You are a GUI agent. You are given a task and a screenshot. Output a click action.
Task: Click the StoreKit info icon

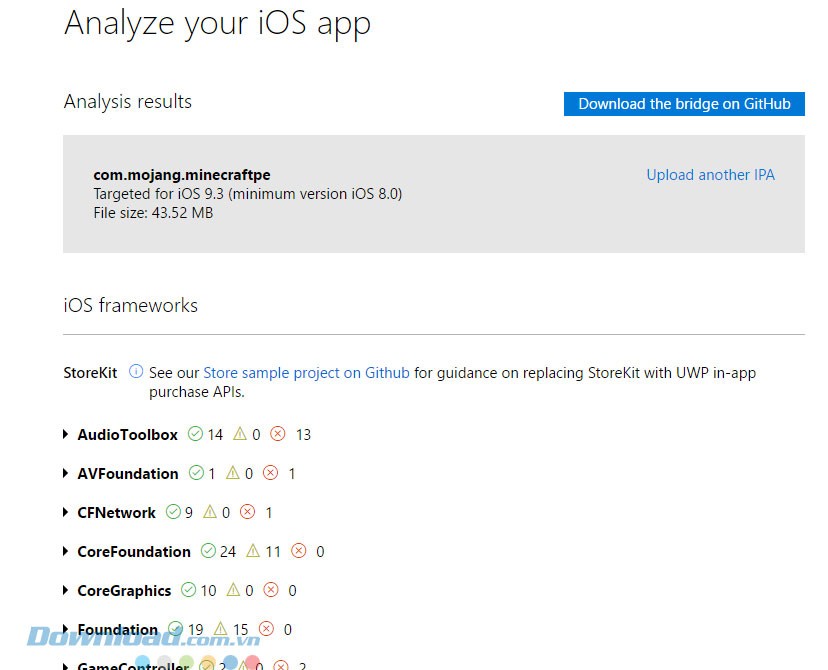136,372
